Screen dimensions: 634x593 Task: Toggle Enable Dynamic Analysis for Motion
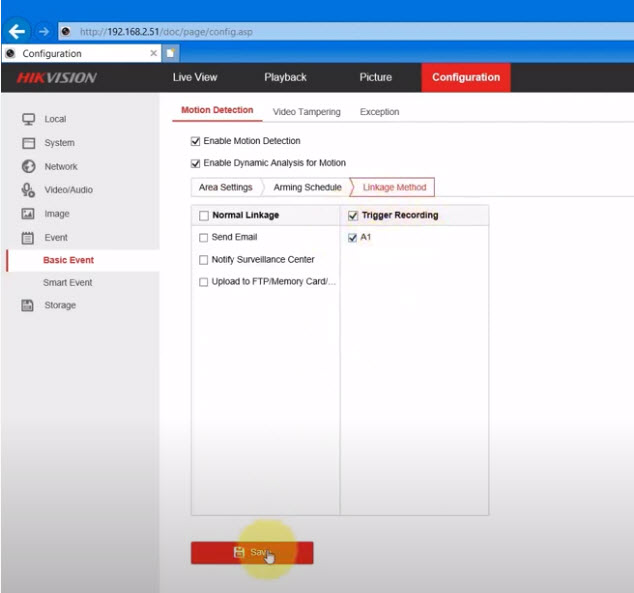click(x=195, y=163)
